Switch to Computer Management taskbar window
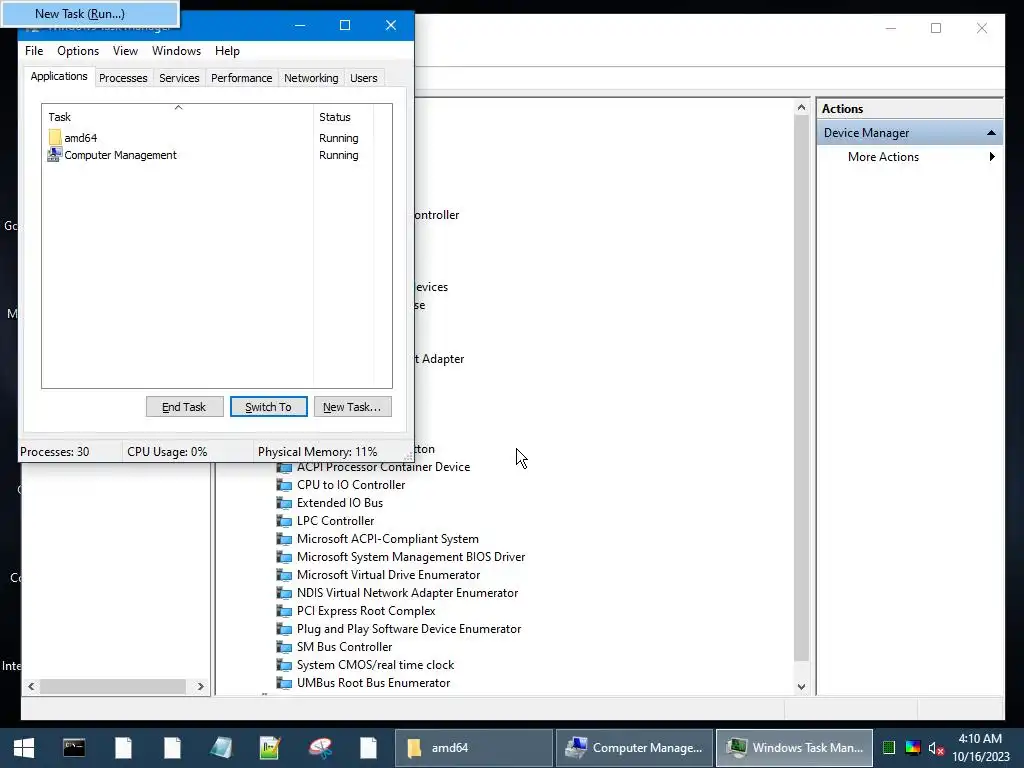The height and width of the screenshot is (768, 1024). (x=634, y=748)
